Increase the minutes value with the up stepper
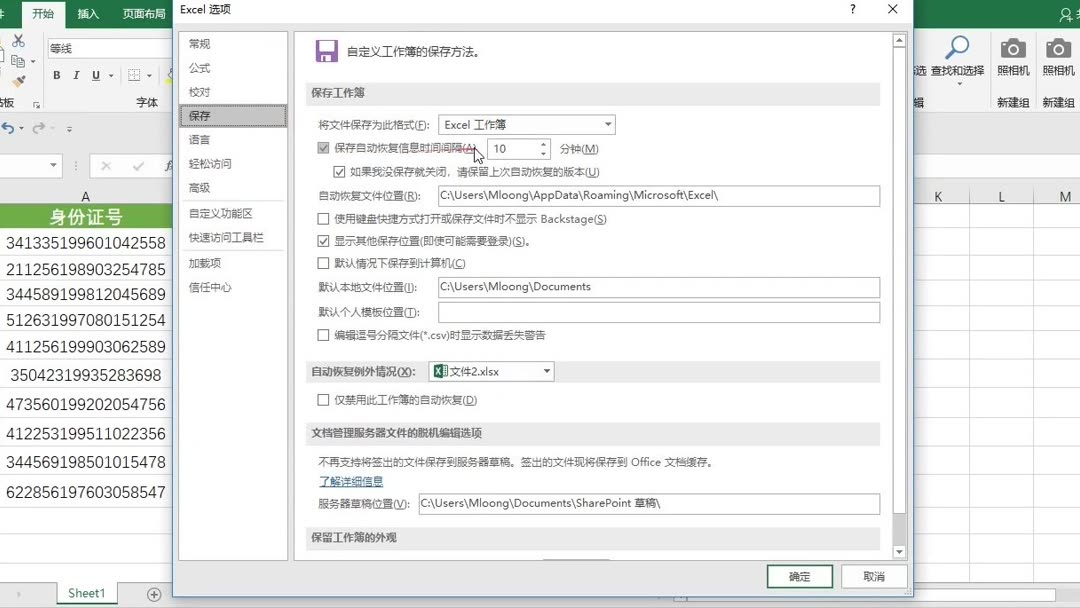 click(x=544, y=144)
